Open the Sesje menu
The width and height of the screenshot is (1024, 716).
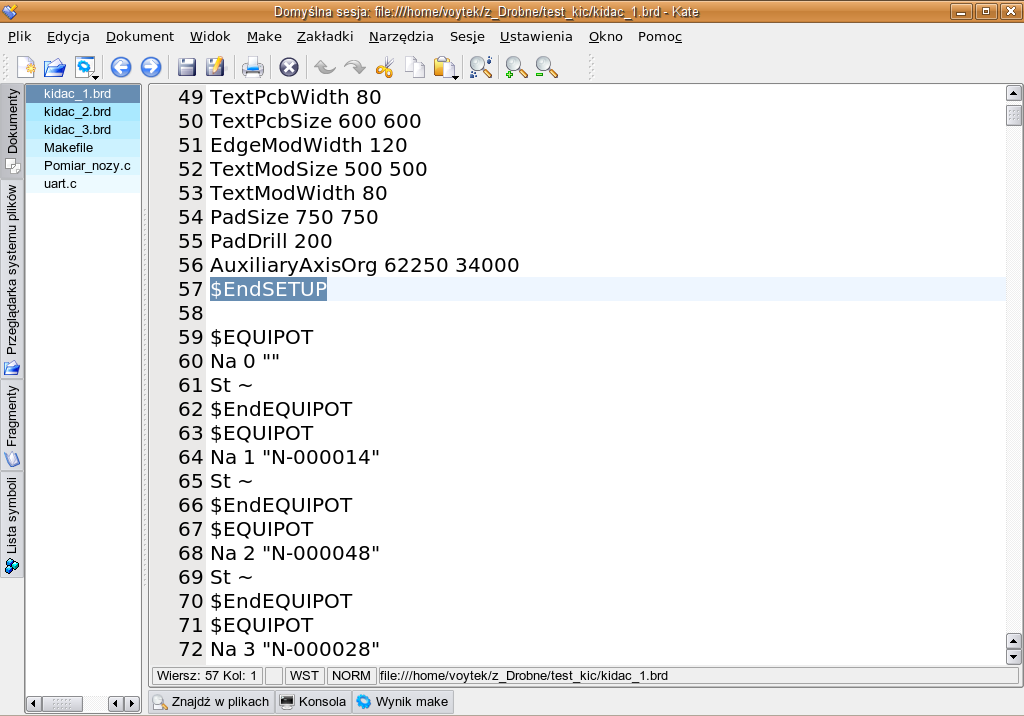467,37
